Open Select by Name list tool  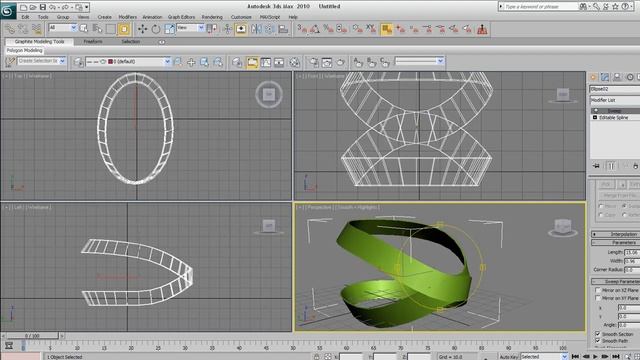pyautogui.click(x=97, y=29)
